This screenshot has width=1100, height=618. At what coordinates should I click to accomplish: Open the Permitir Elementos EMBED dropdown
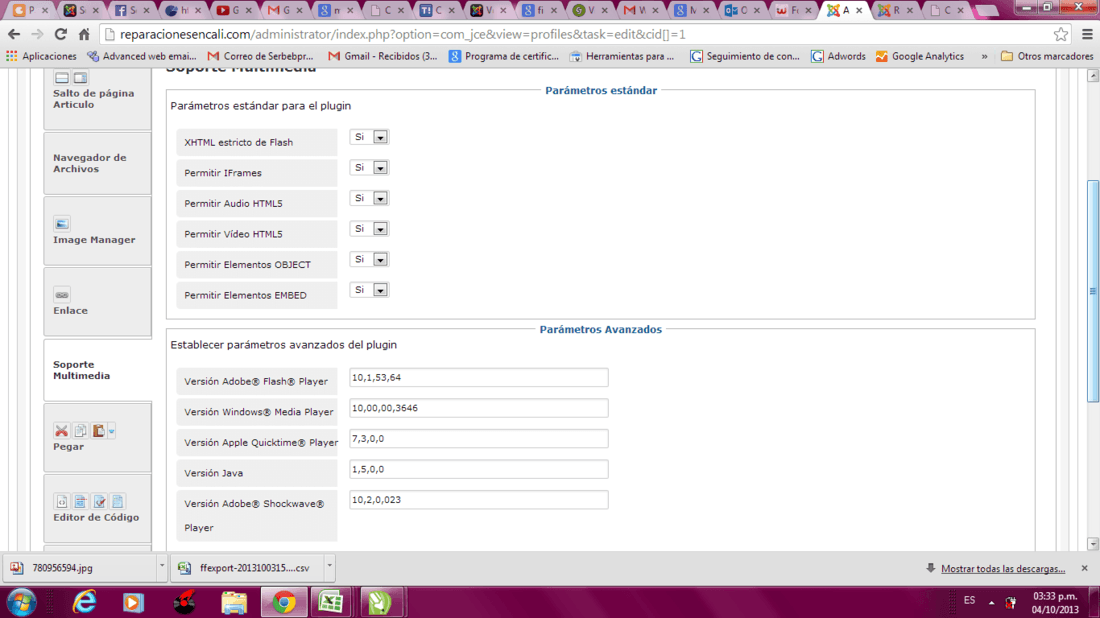pyautogui.click(x=369, y=290)
